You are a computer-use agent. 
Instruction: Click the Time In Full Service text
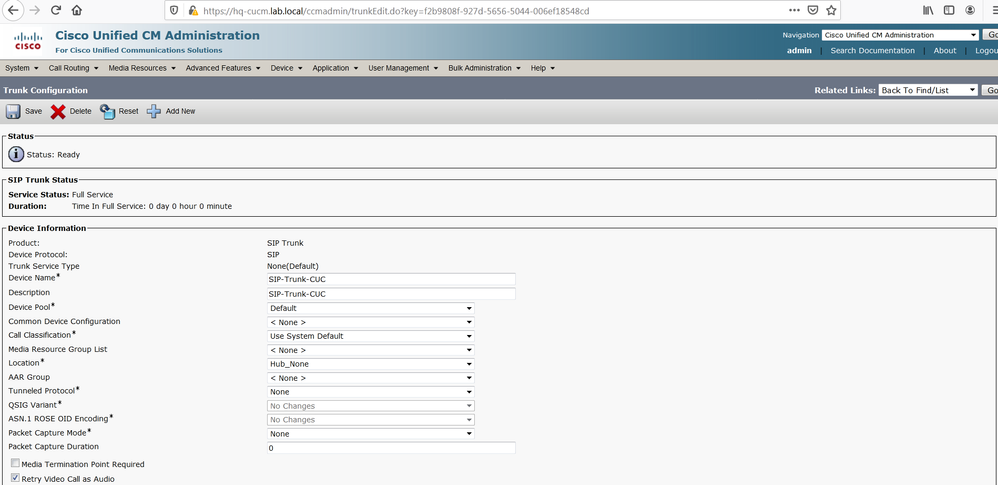pos(152,206)
